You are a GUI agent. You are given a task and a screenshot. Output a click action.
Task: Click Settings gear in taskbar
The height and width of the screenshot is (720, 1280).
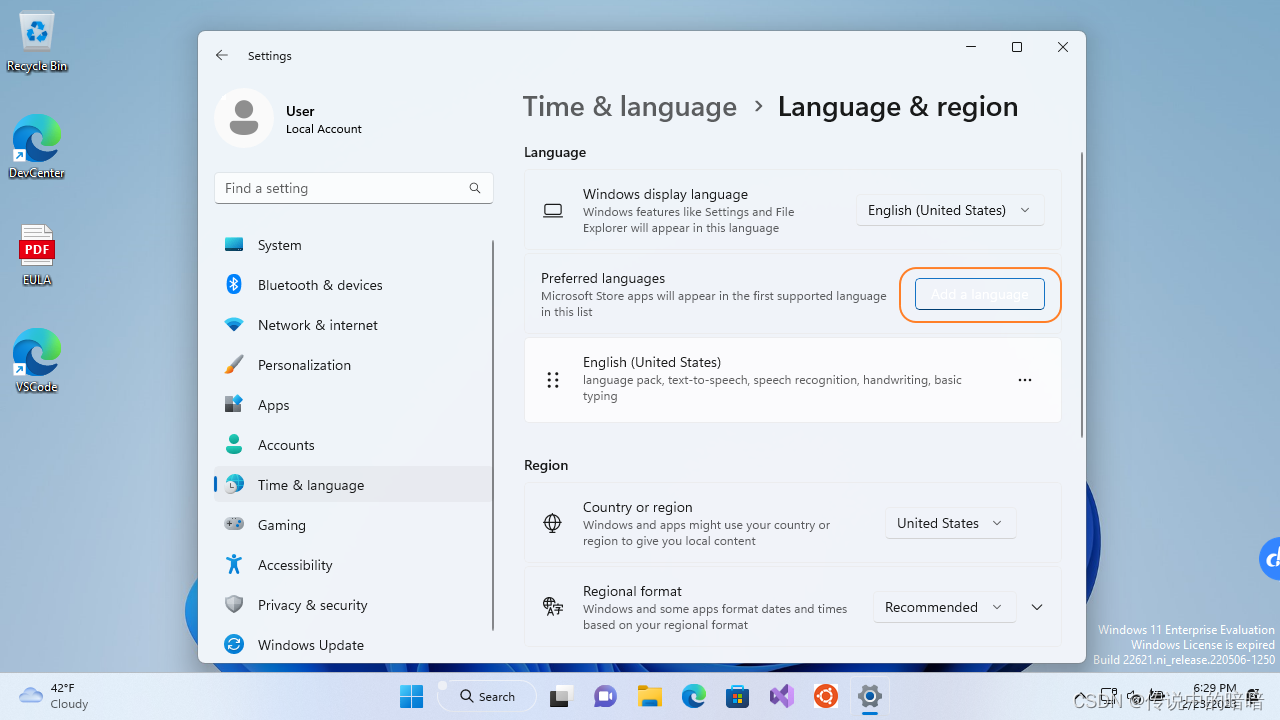click(x=870, y=697)
